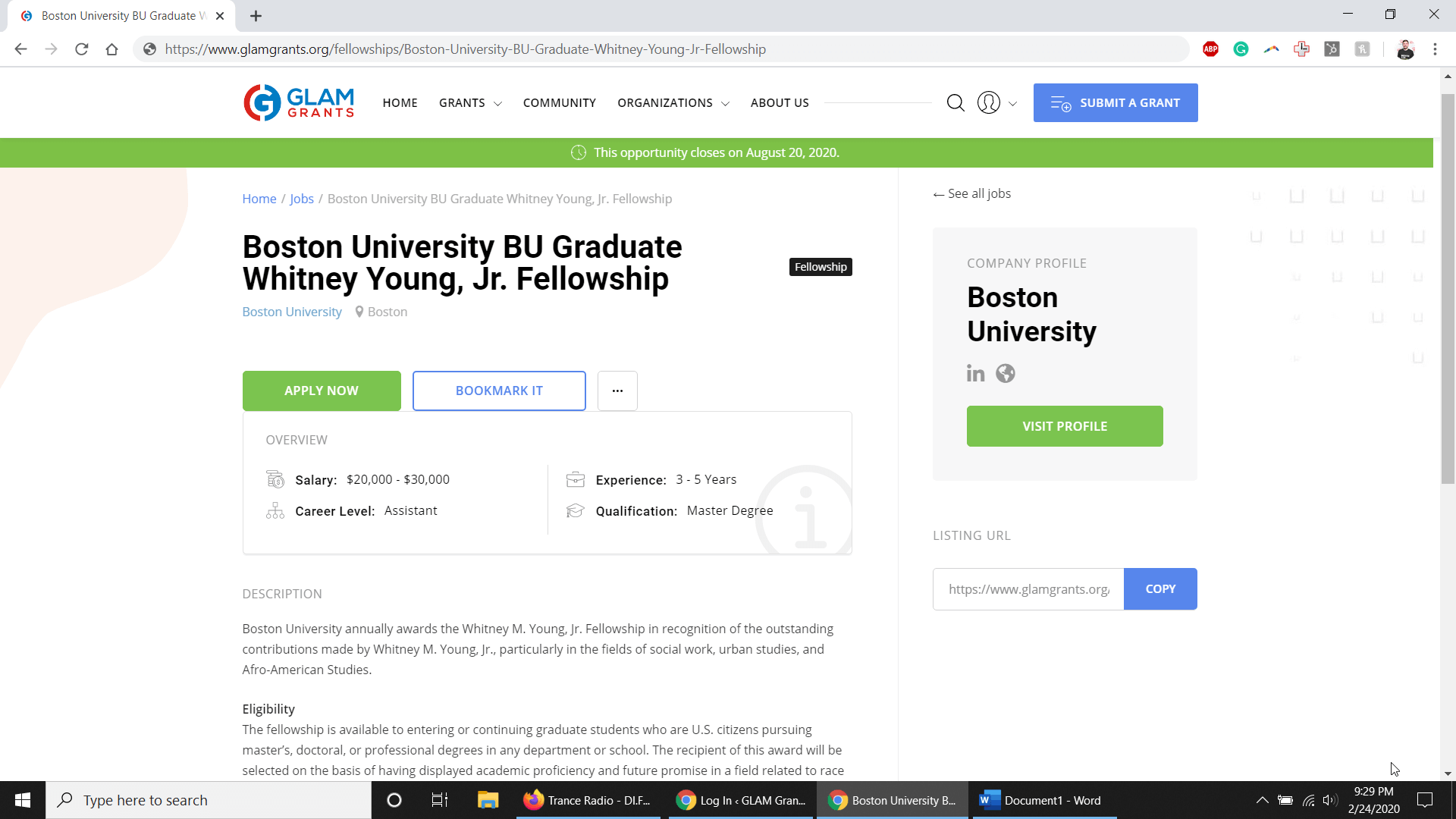This screenshot has height=819, width=1456.
Task: Click the Home breadcrumb link
Action: (x=259, y=199)
